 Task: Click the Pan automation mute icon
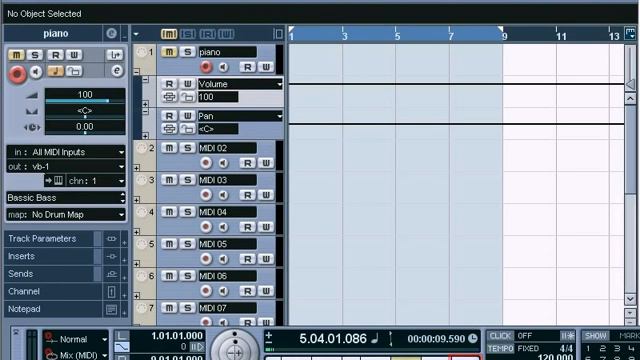169,129
